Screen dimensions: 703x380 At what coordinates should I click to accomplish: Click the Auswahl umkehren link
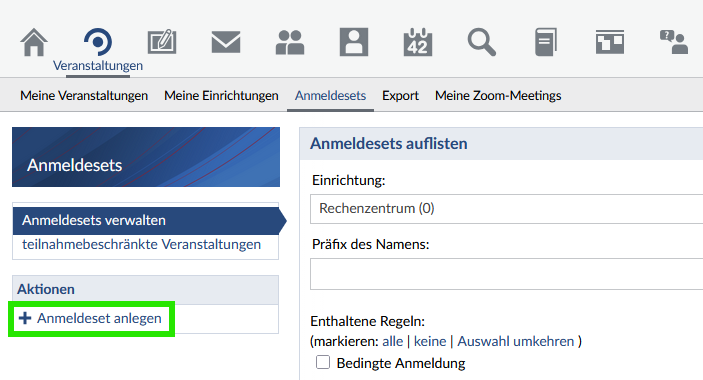coord(516,341)
